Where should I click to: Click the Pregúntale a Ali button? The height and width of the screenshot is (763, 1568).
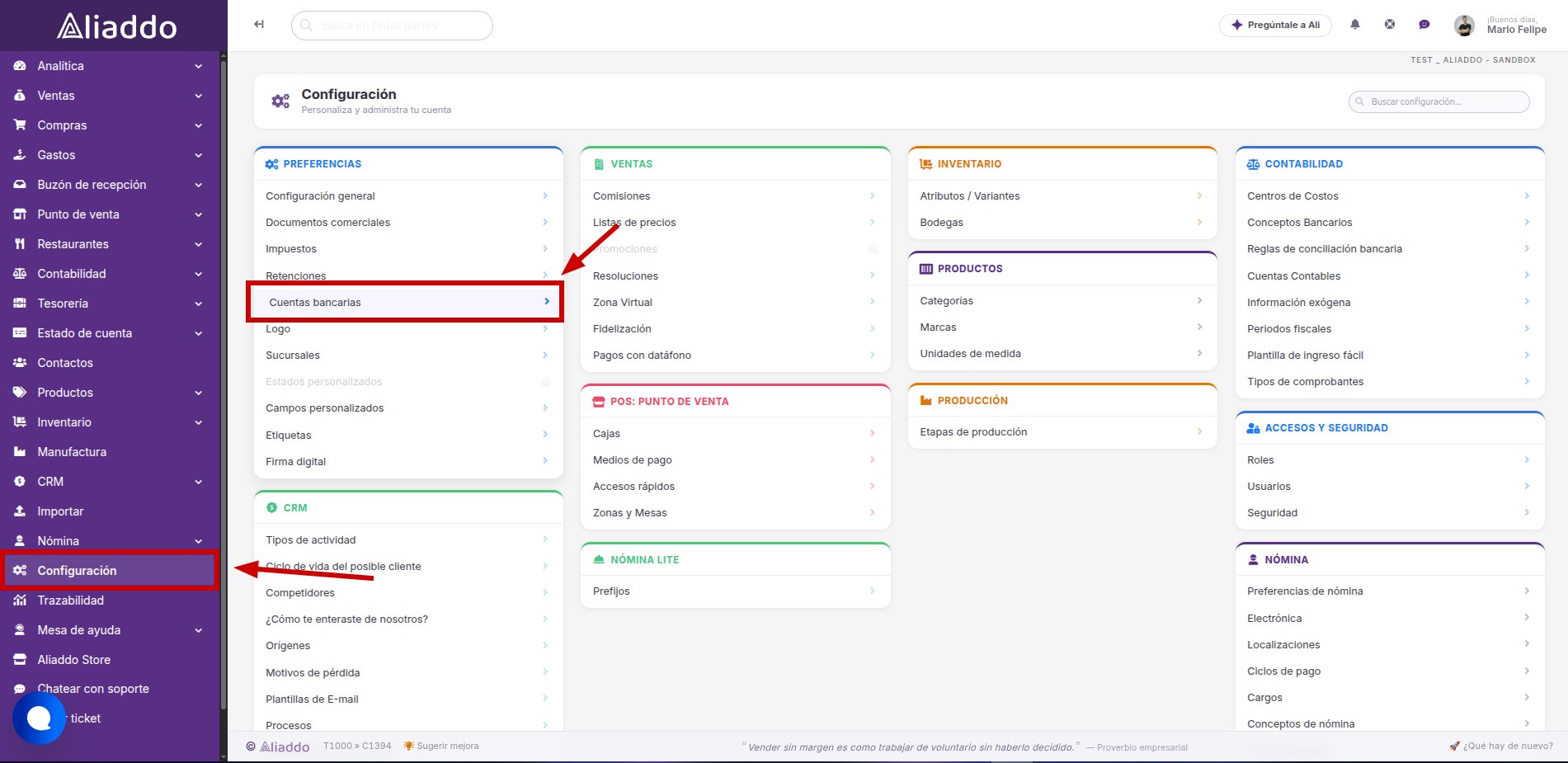1275,25
